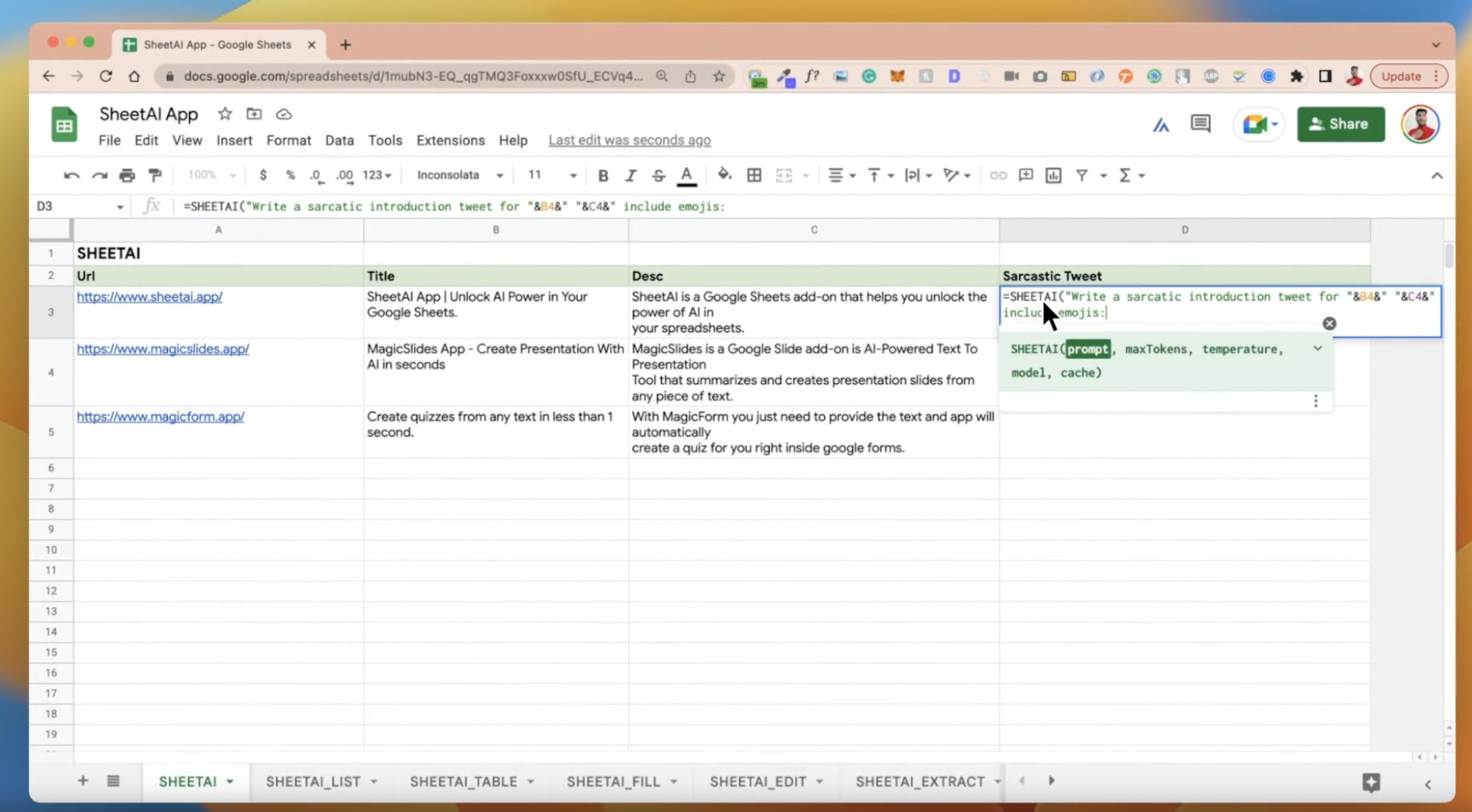Viewport: 1472px width, 812px height.
Task: Open text rotation dropdown
Action: click(957, 175)
